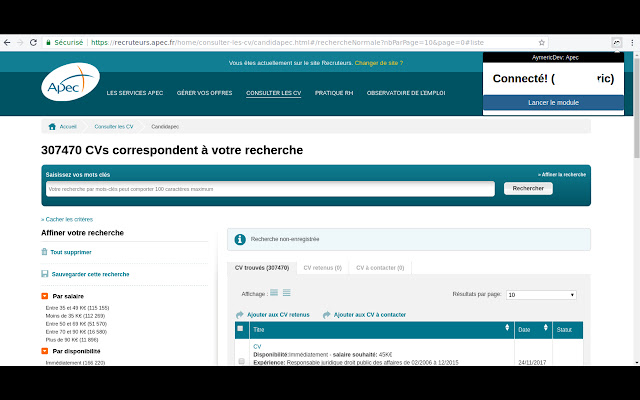Click the Tout supprimer link

[x=71, y=252]
